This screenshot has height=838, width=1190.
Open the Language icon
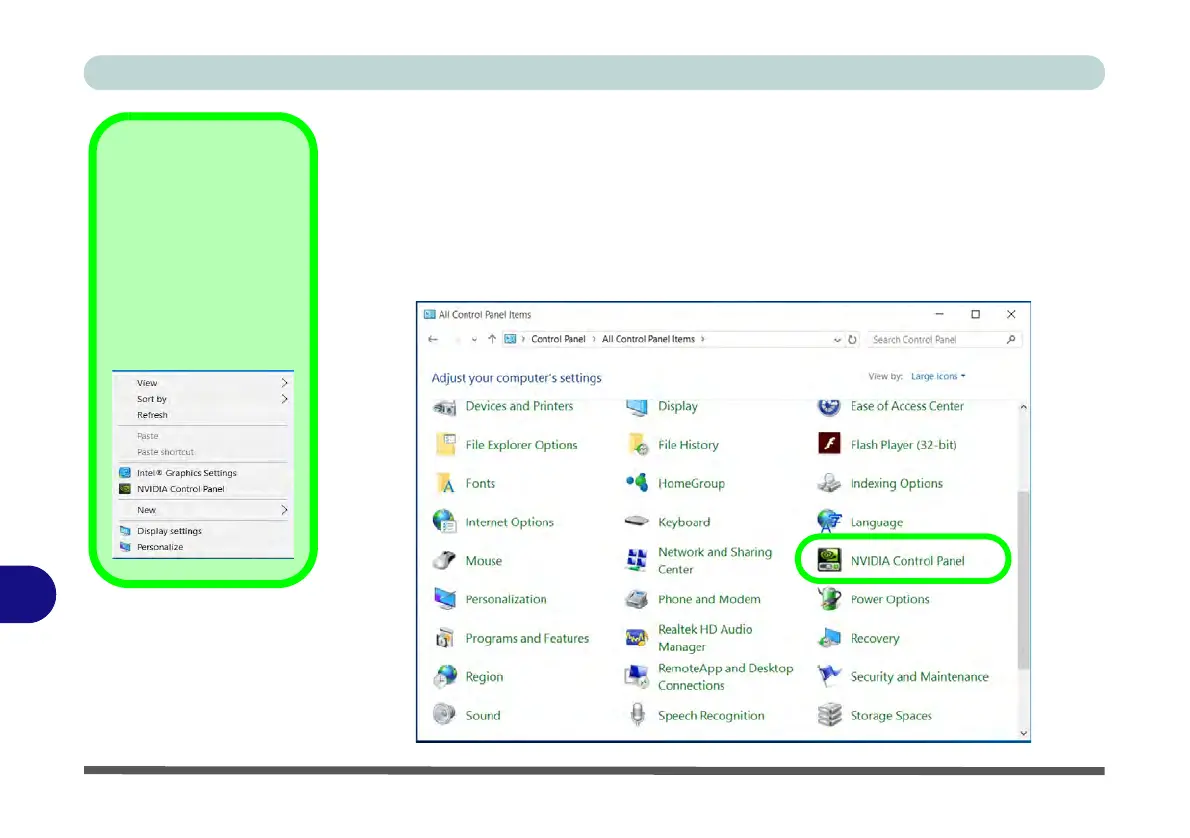pyautogui.click(x=829, y=521)
